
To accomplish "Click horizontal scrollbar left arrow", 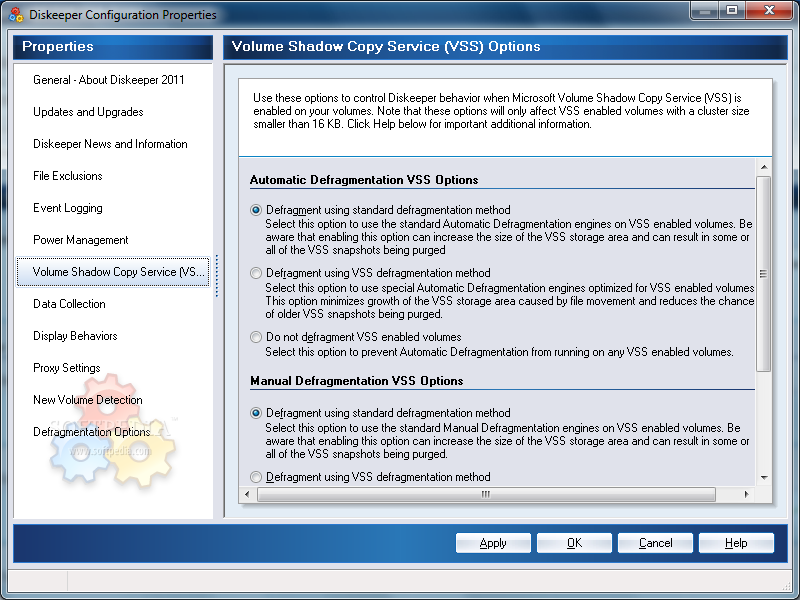I will pyautogui.click(x=247, y=494).
